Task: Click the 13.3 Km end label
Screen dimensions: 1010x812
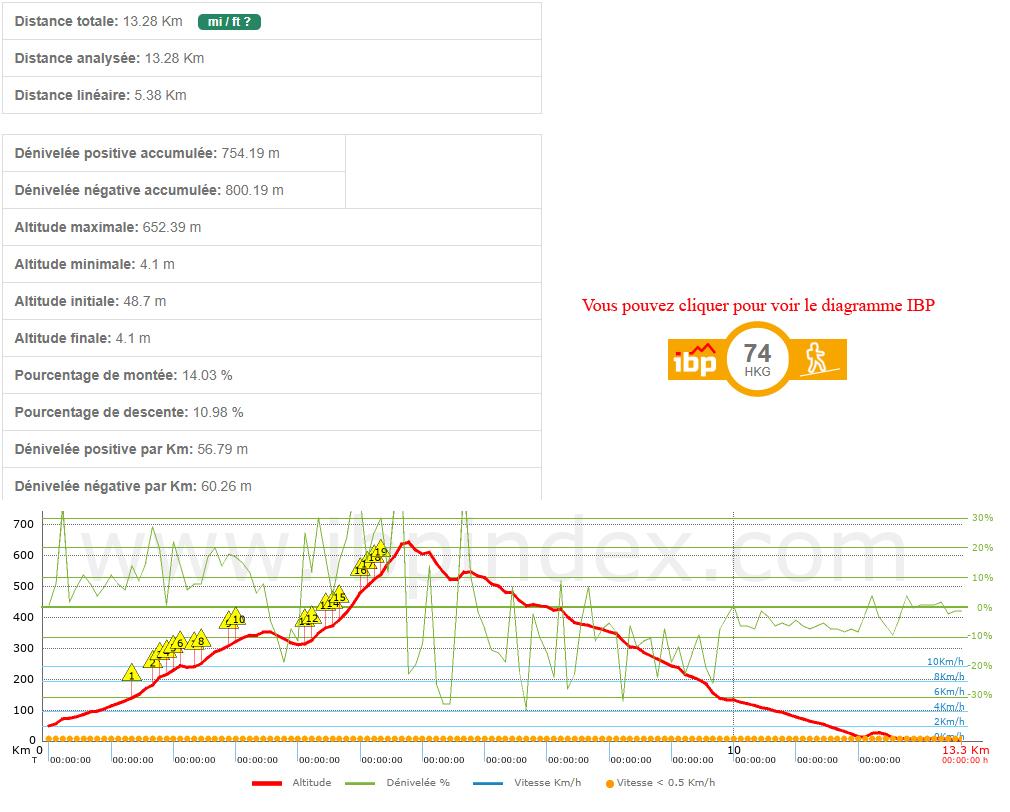Action: (x=965, y=749)
